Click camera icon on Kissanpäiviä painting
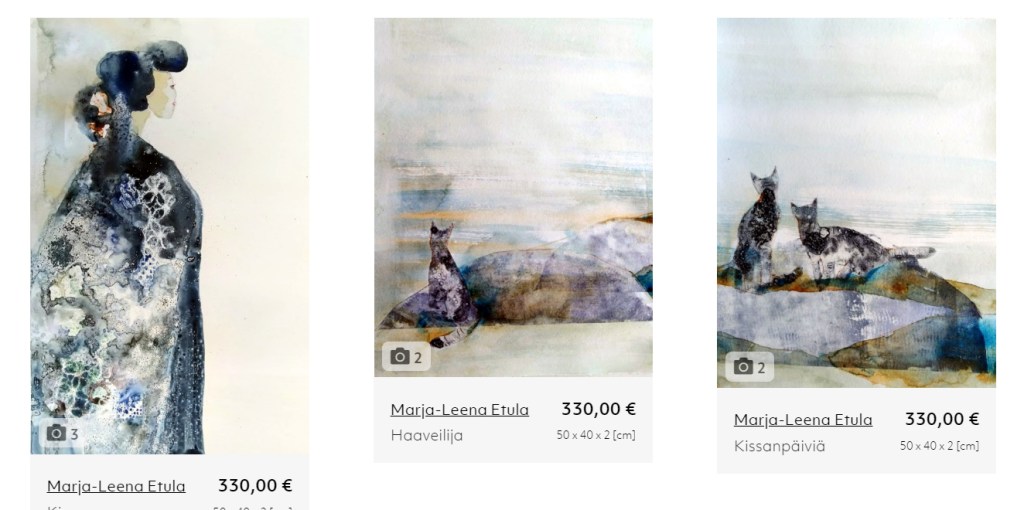 pos(749,367)
